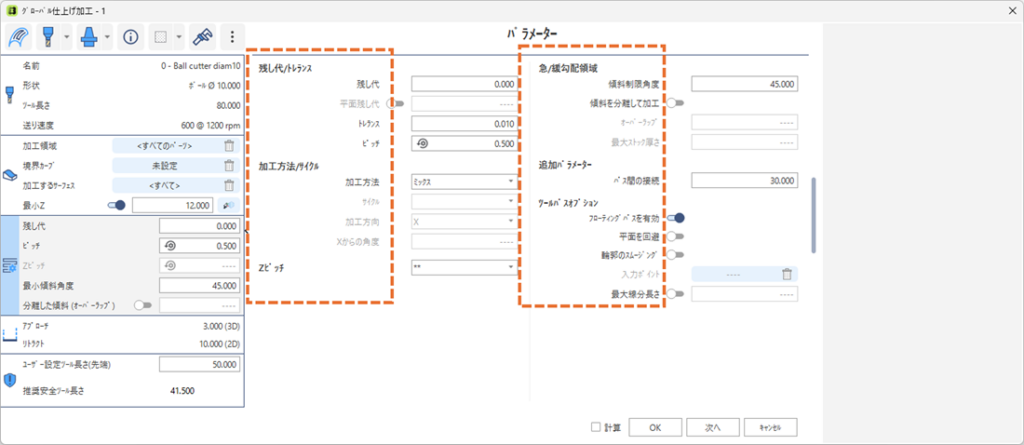Open the three-dot more options menu
Viewport: 1024px width, 445px height.
click(x=232, y=37)
